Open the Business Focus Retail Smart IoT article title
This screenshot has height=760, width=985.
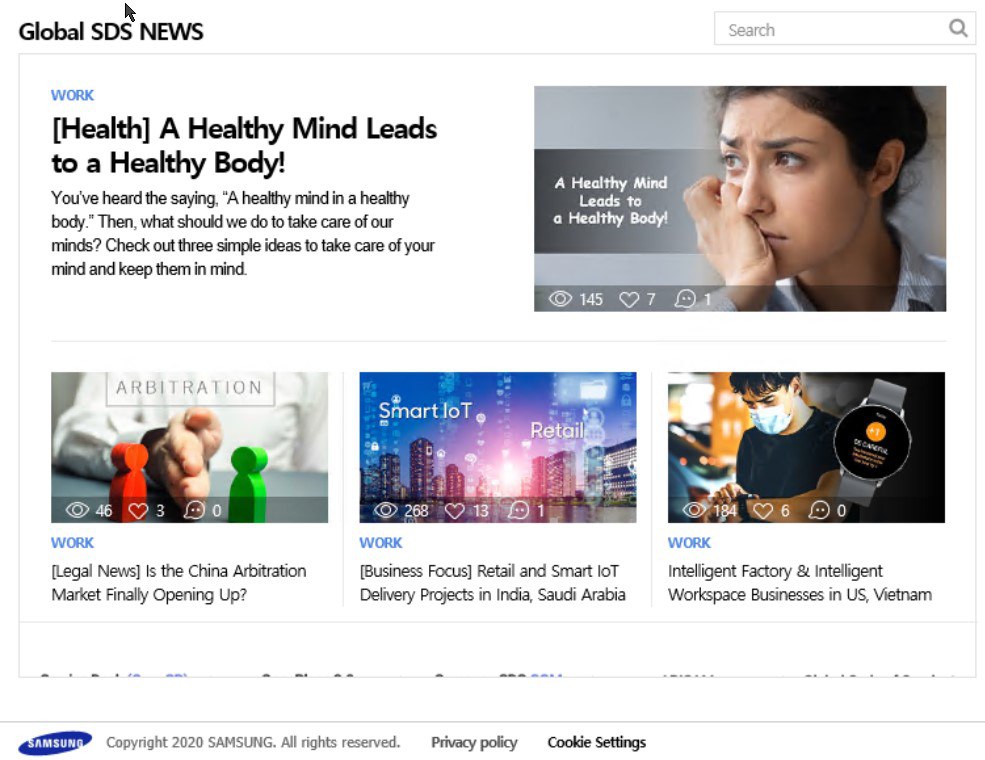[492, 582]
